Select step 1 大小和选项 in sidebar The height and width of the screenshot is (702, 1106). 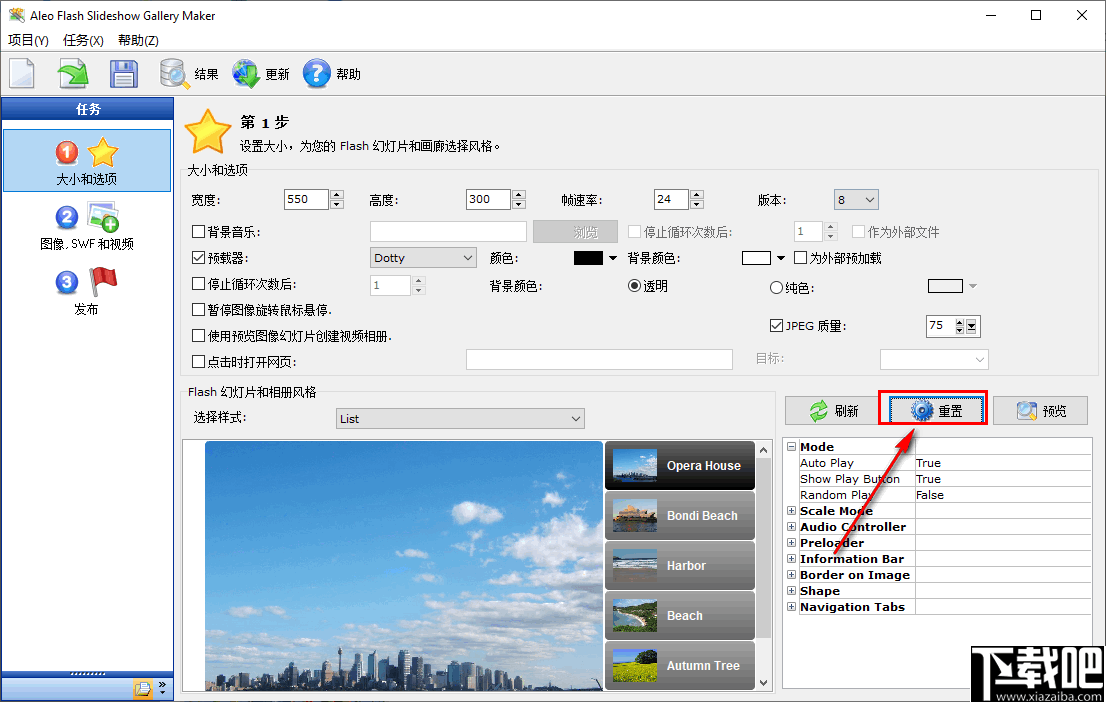pos(87,160)
